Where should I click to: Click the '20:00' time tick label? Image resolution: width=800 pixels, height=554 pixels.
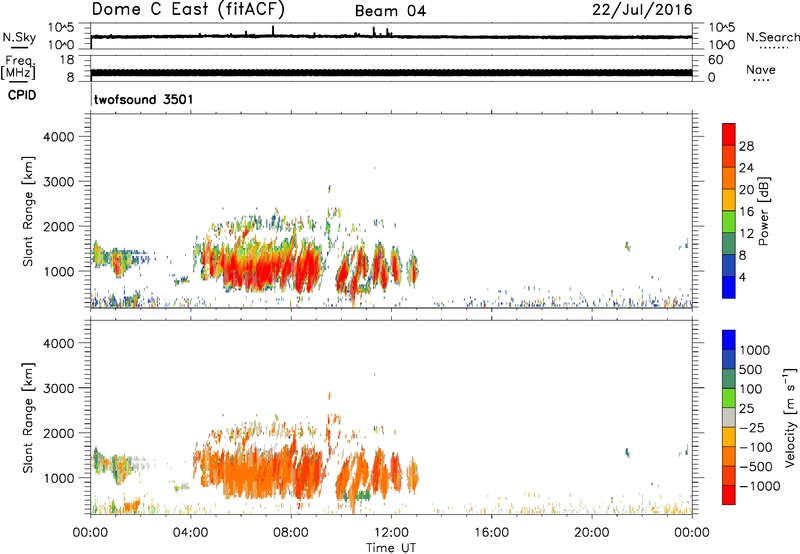coord(592,533)
